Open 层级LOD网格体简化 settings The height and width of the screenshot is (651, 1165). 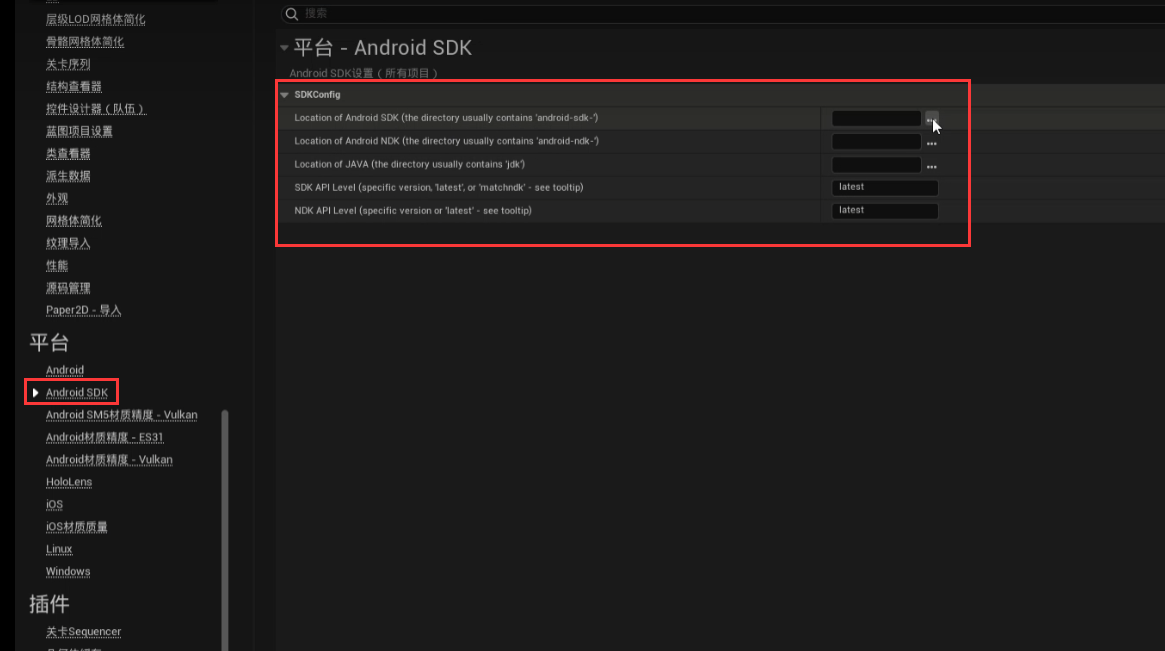(96, 19)
